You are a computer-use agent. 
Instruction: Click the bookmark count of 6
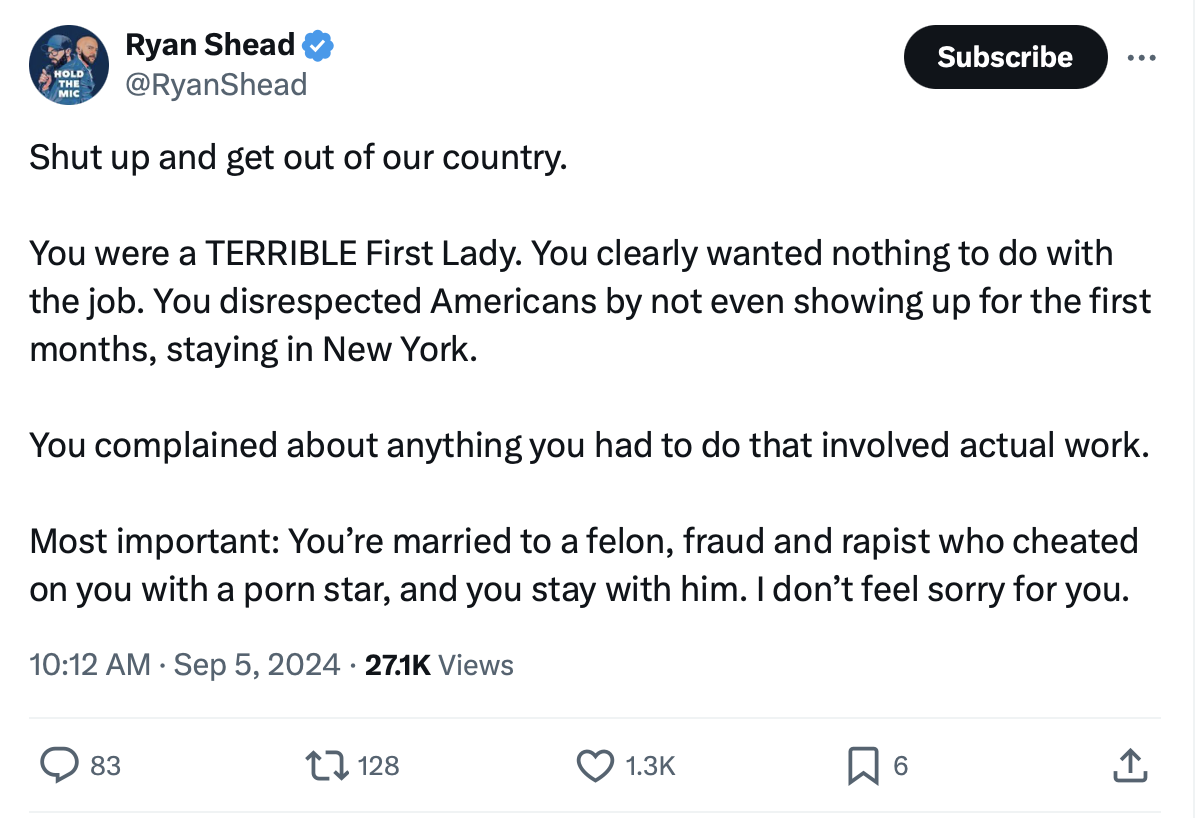[x=900, y=766]
